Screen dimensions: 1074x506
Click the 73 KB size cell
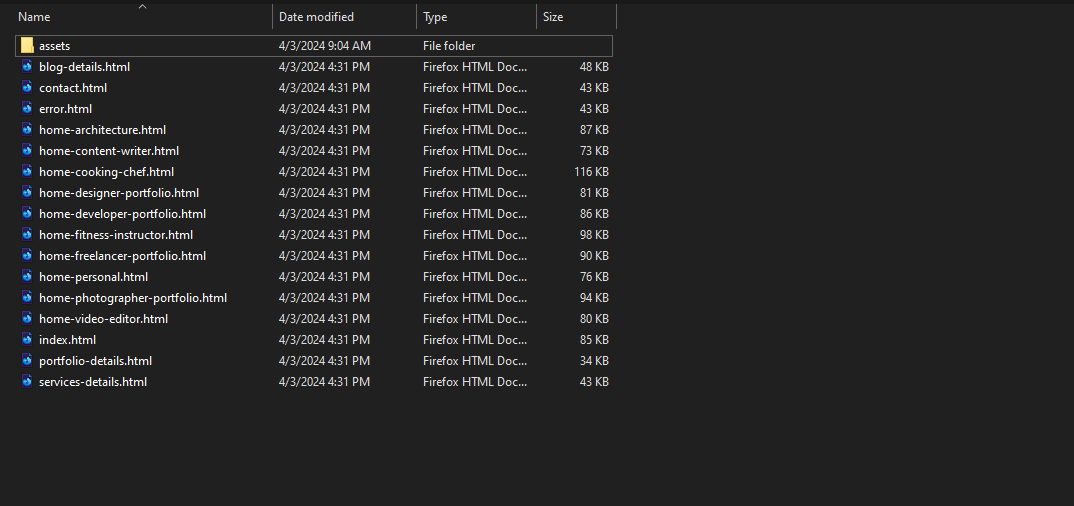pos(594,151)
